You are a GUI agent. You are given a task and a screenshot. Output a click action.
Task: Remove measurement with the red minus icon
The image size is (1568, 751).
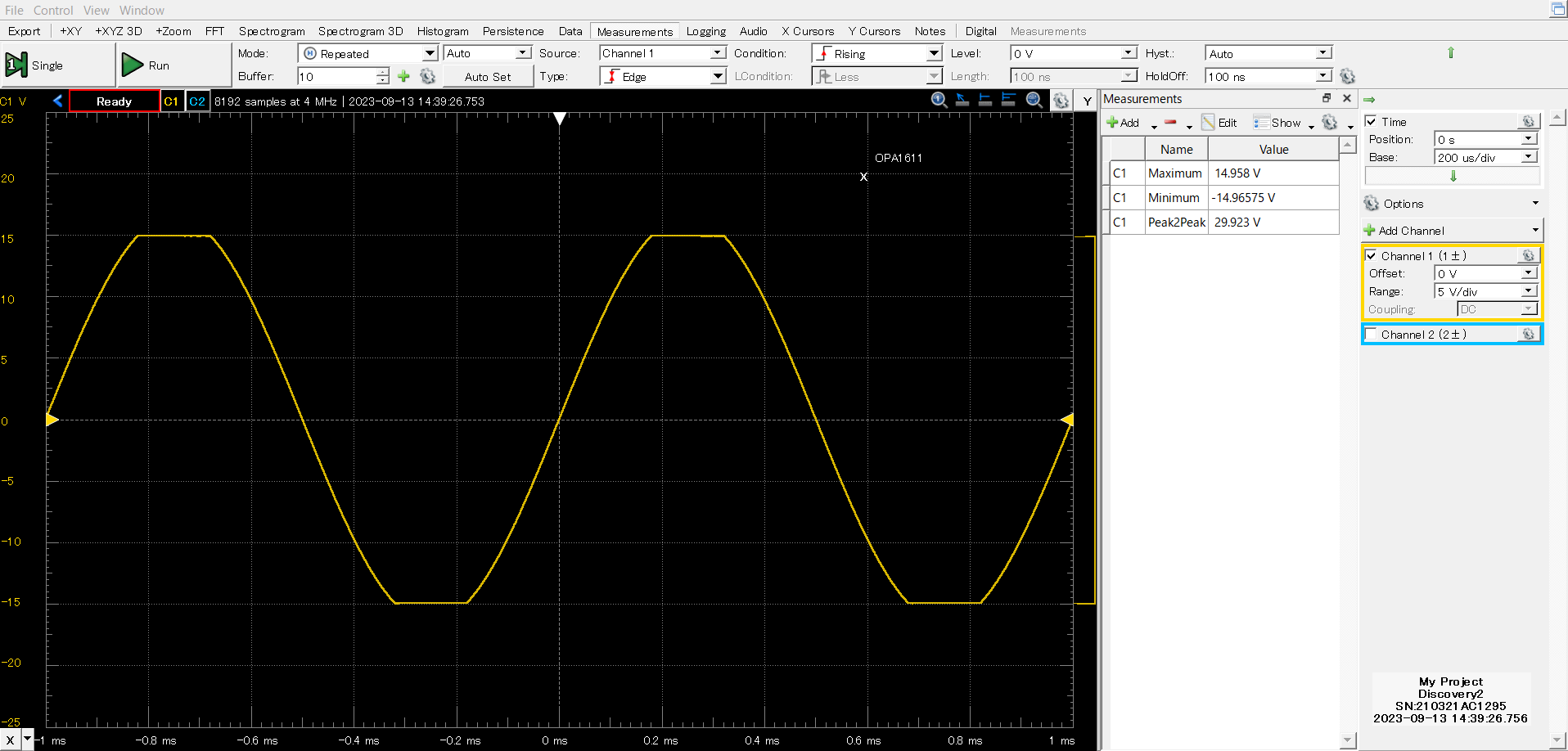(1170, 123)
